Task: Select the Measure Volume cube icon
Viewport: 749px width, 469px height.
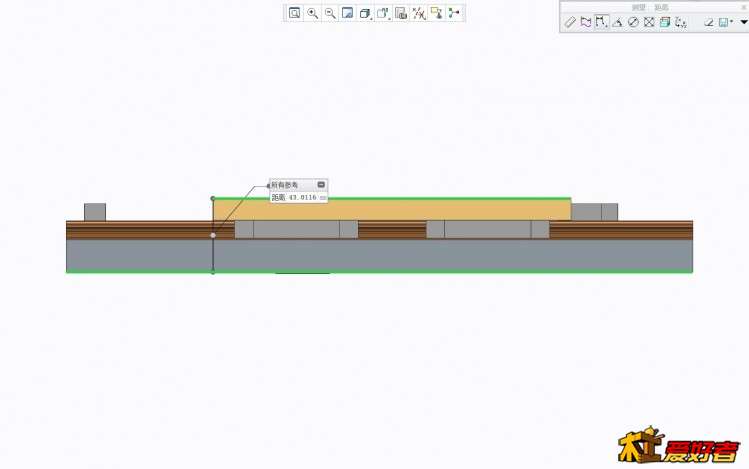Action: coord(665,22)
